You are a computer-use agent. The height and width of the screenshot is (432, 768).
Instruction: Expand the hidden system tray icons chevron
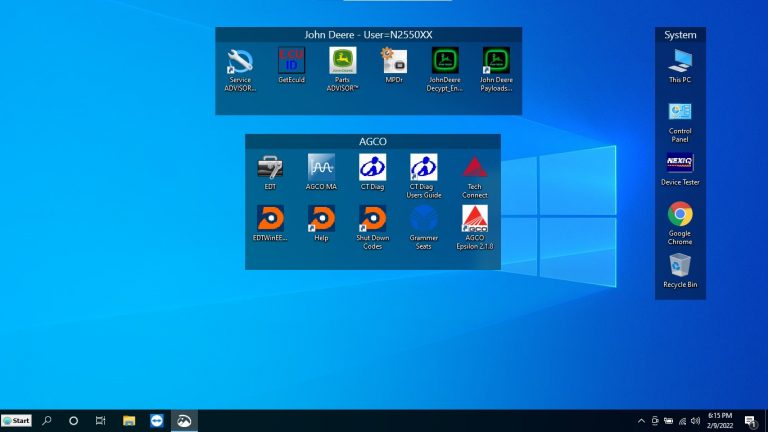641,421
